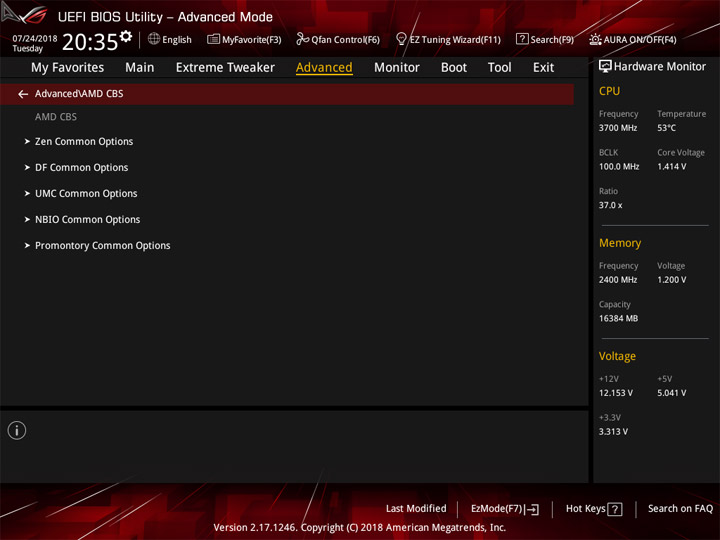Image resolution: width=720 pixels, height=540 pixels.
Task: Open the NBIO Common Options submenu
Action: 87,219
